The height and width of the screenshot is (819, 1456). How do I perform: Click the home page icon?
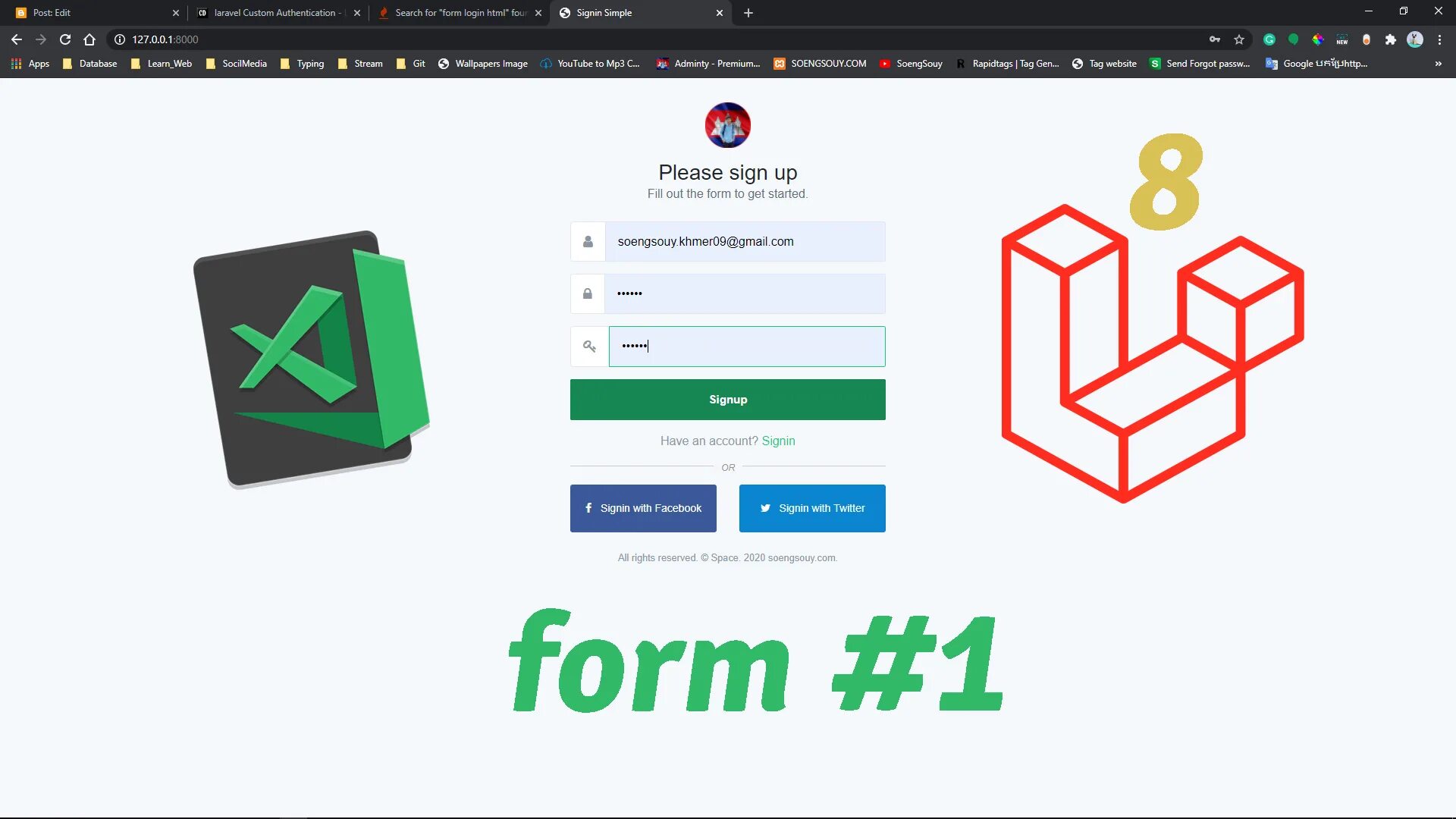[89, 39]
